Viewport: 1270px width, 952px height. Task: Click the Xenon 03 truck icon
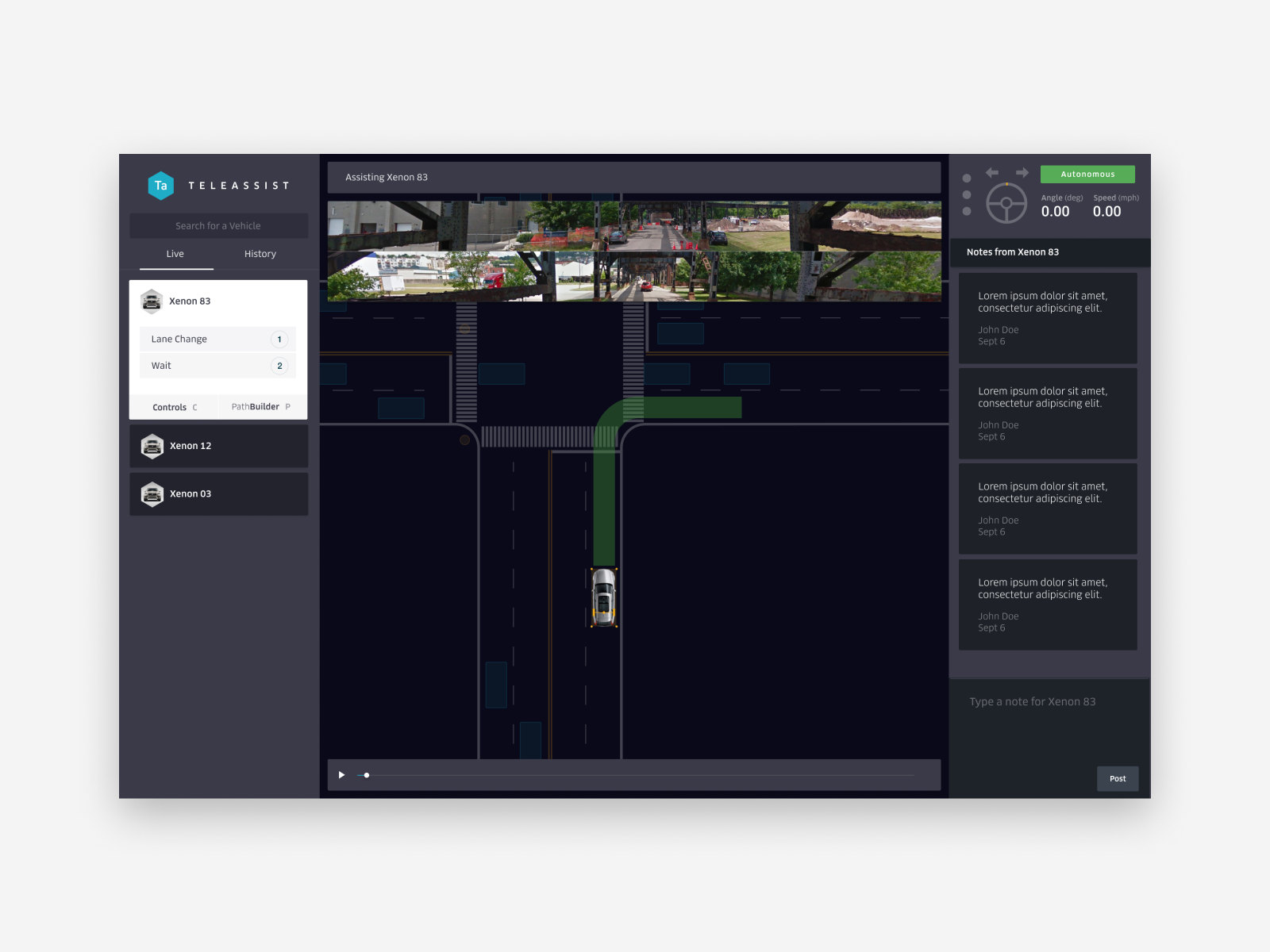(152, 493)
